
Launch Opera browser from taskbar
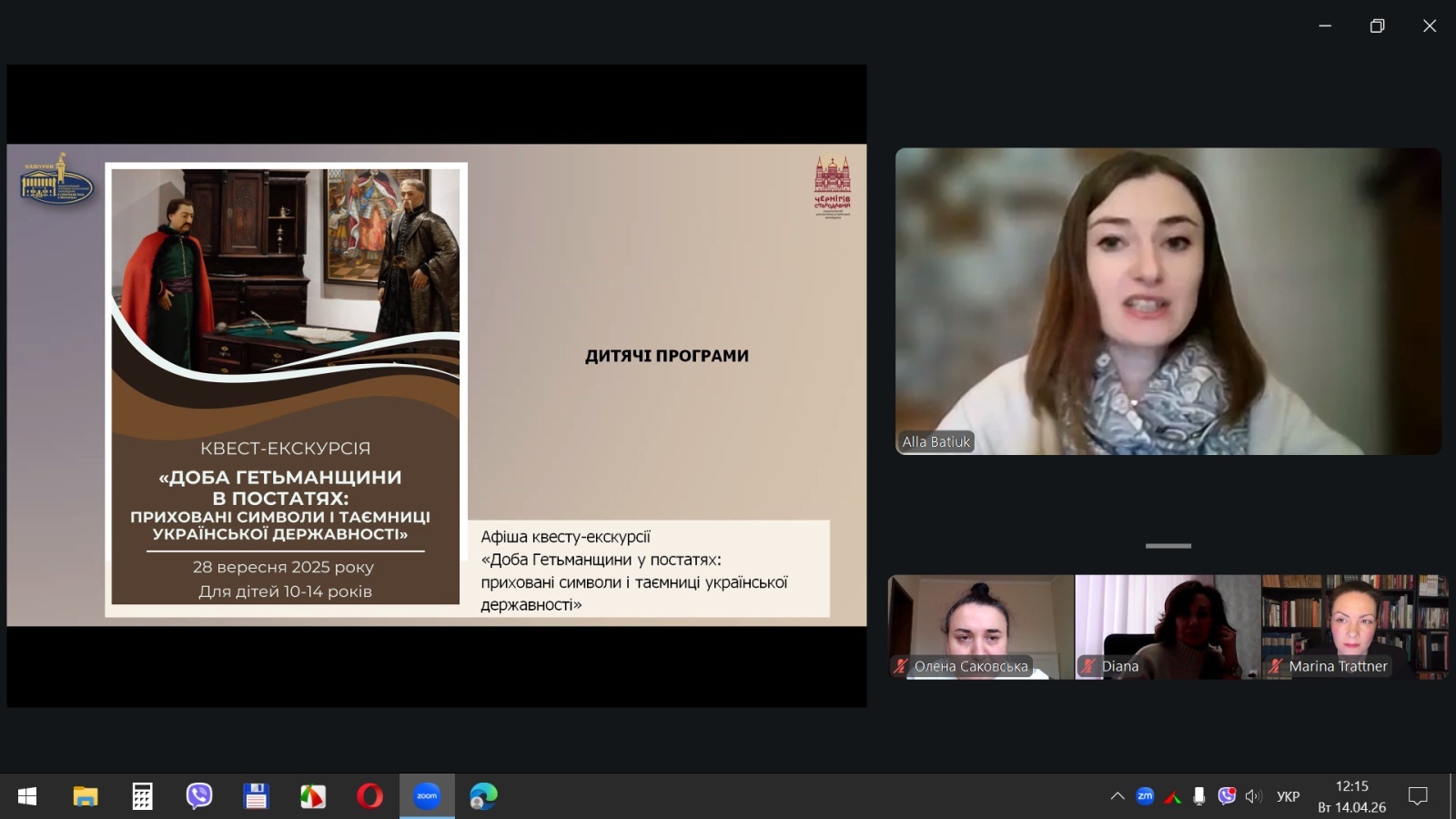pos(369,796)
